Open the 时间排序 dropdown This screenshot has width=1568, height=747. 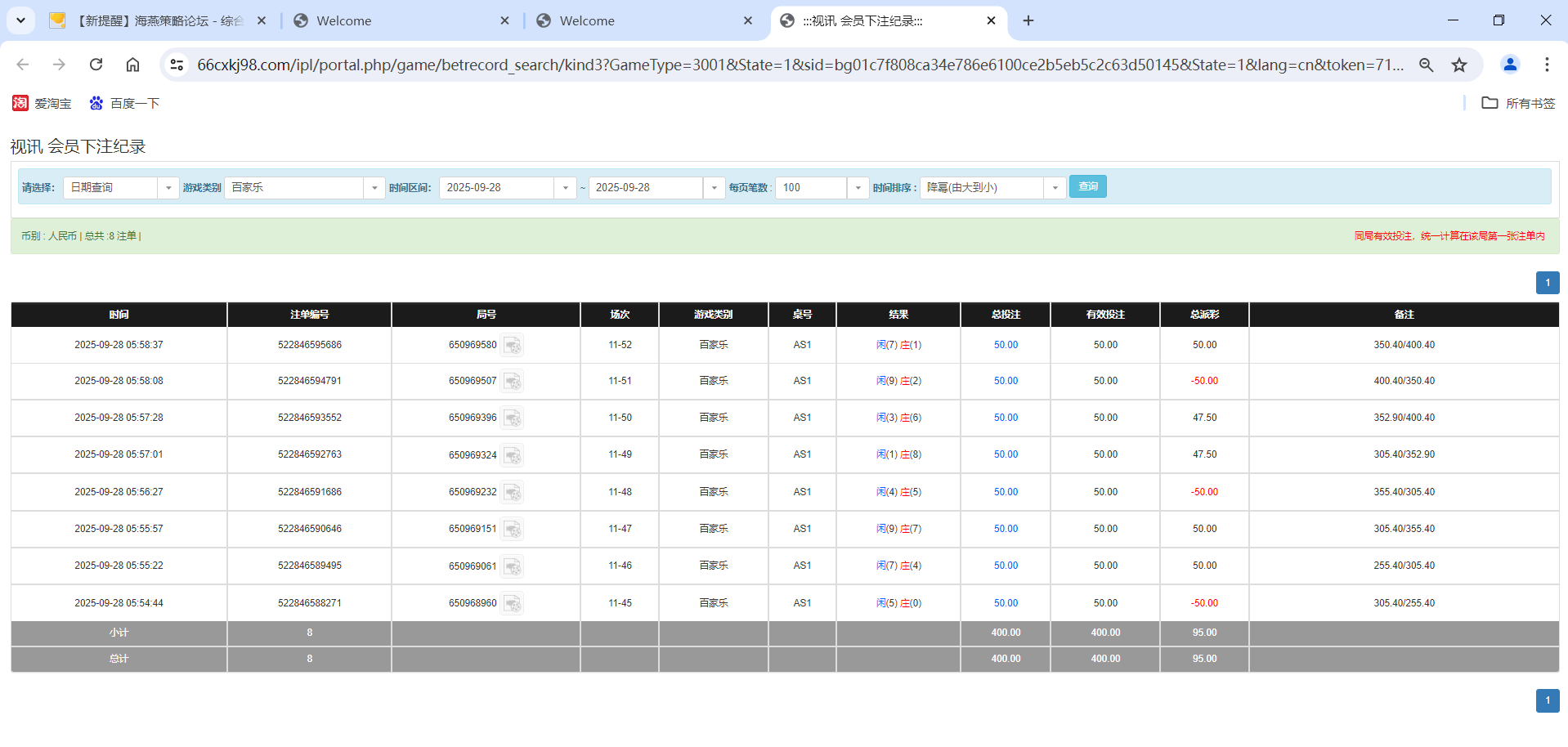click(x=1055, y=187)
